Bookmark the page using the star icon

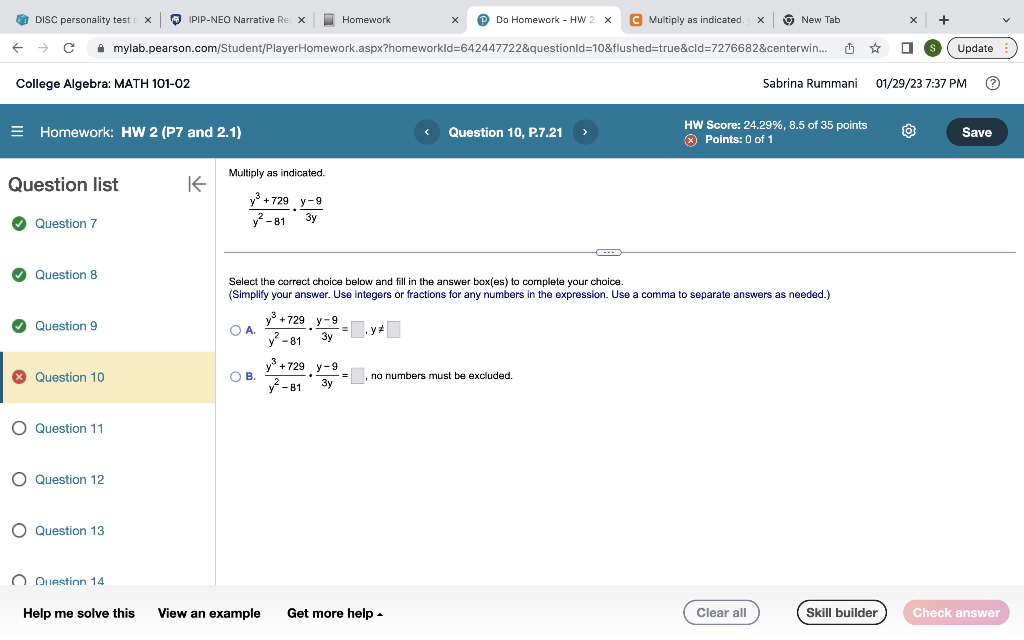pyautogui.click(x=875, y=46)
